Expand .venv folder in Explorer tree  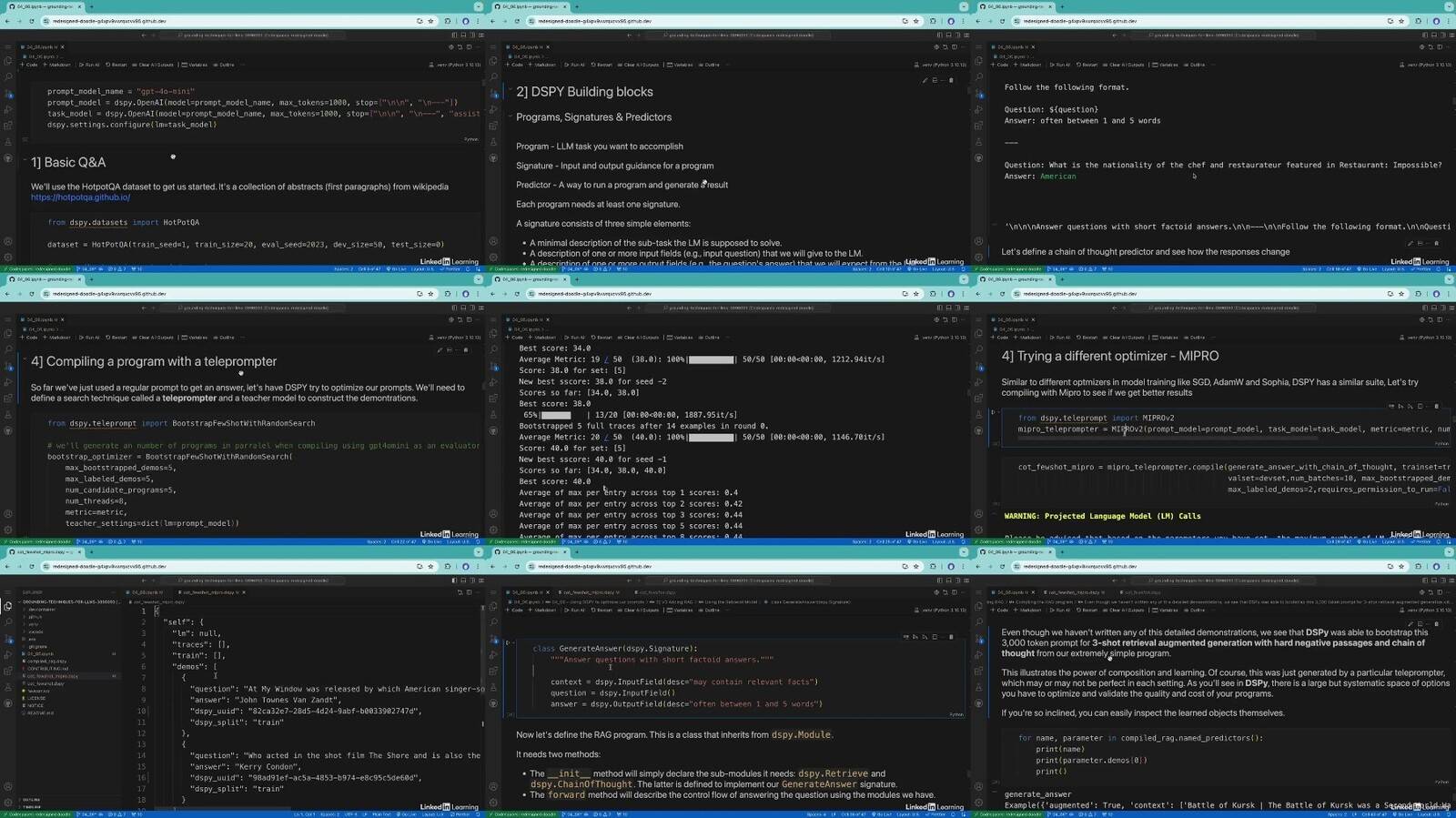tap(34, 624)
